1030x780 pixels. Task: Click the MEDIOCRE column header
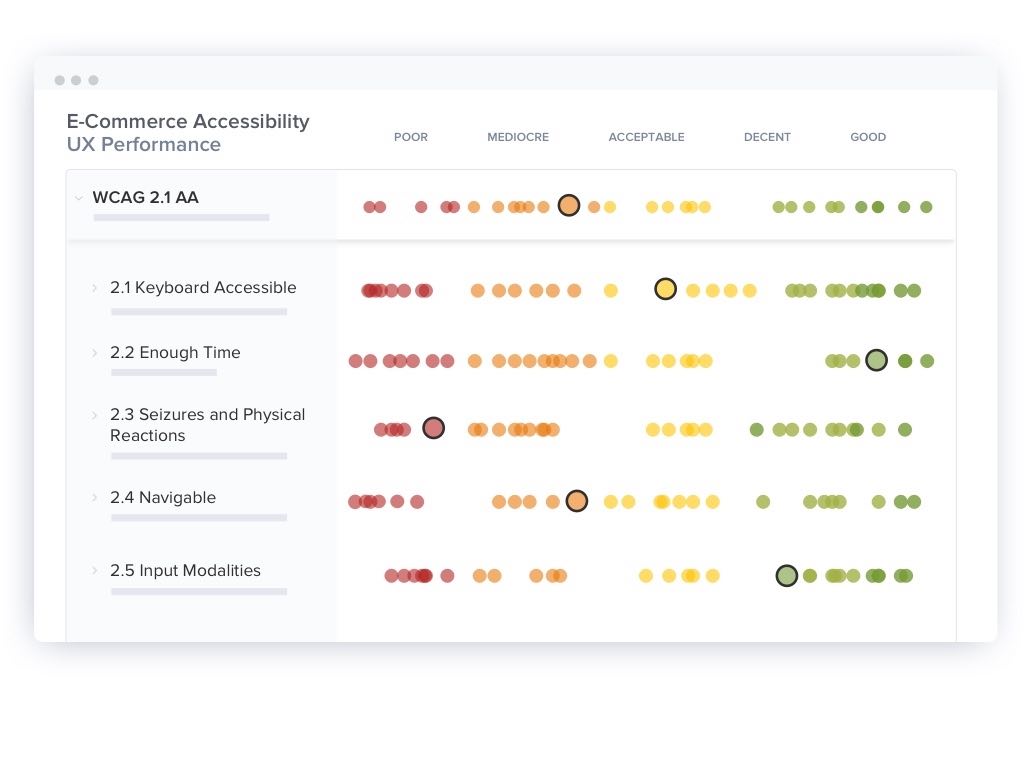point(518,137)
